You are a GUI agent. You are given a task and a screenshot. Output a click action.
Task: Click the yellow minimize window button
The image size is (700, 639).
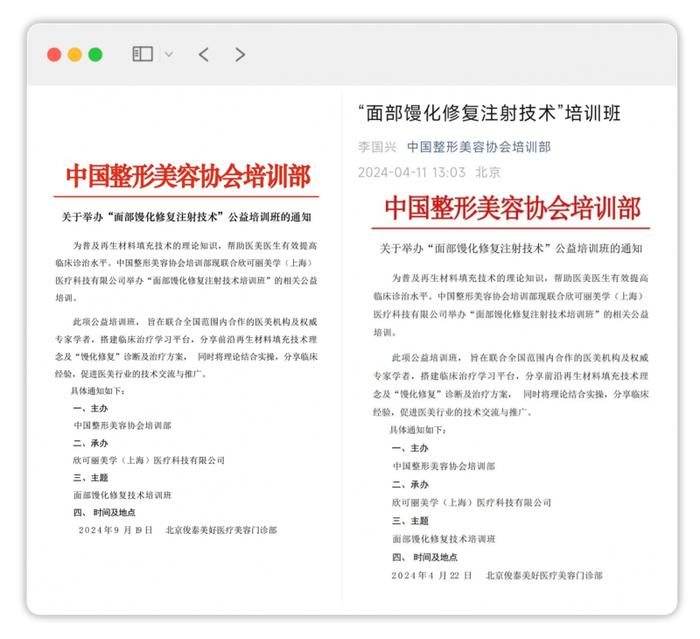[x=75, y=54]
